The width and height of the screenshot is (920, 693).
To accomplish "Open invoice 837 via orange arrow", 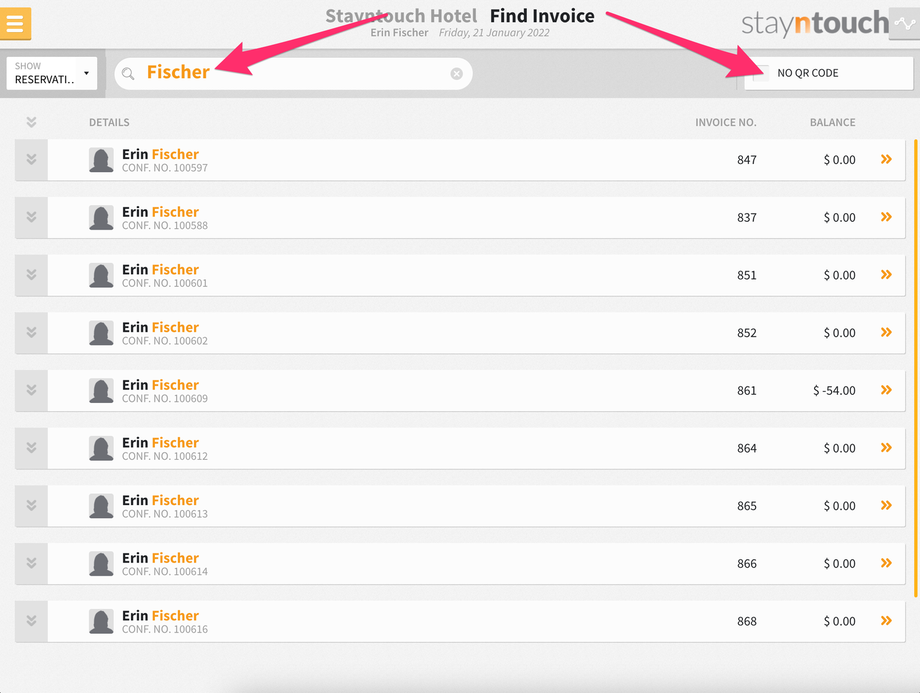I will (x=886, y=217).
